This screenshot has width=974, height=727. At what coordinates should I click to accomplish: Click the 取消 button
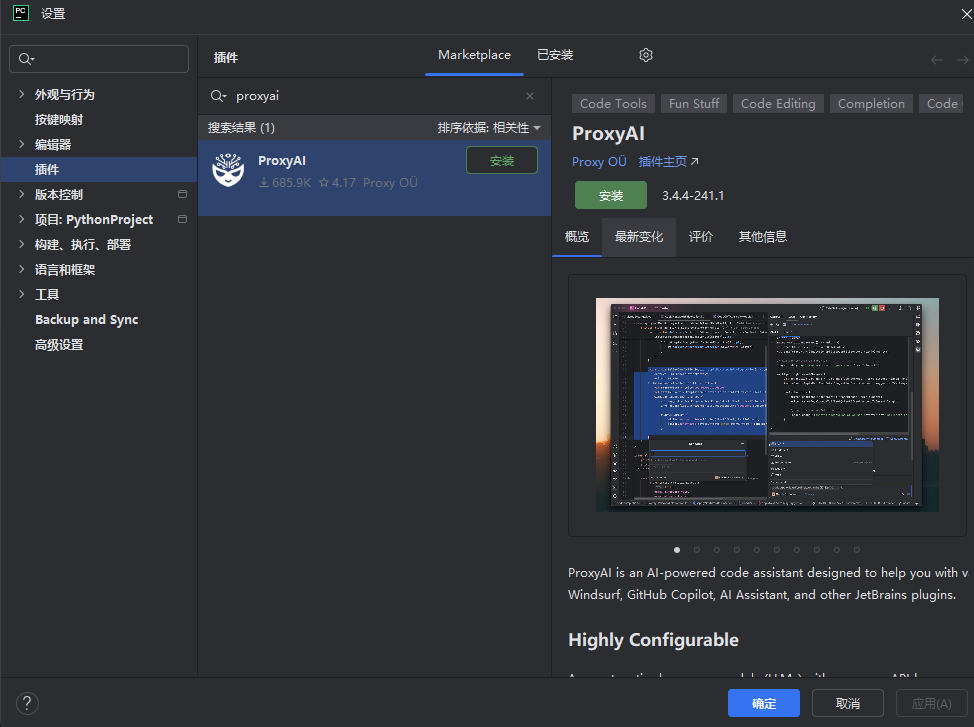pos(848,703)
